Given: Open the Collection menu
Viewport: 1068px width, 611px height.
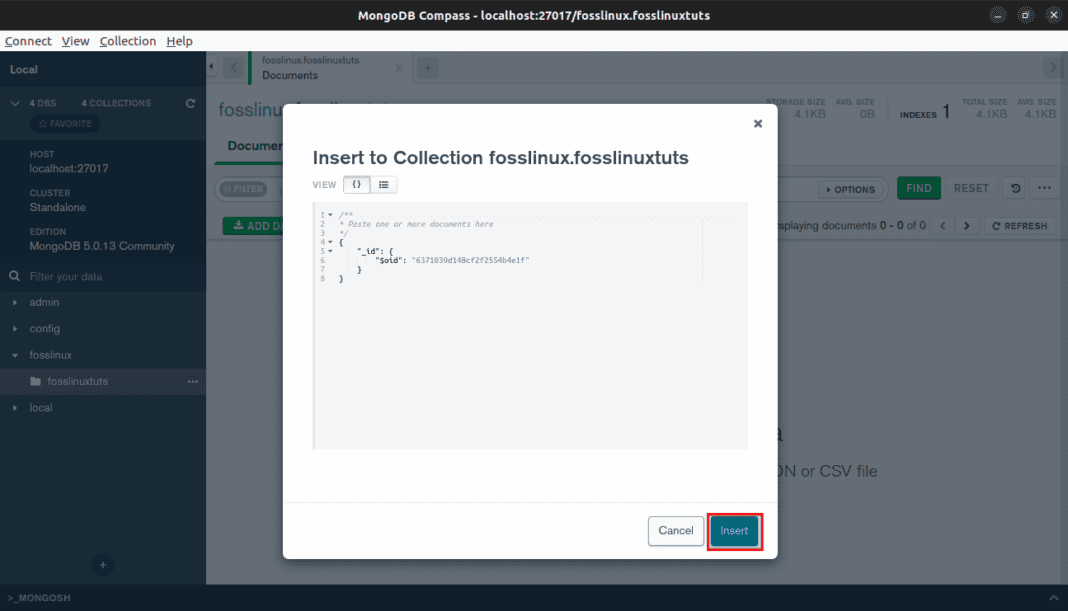Looking at the screenshot, I should 128,41.
